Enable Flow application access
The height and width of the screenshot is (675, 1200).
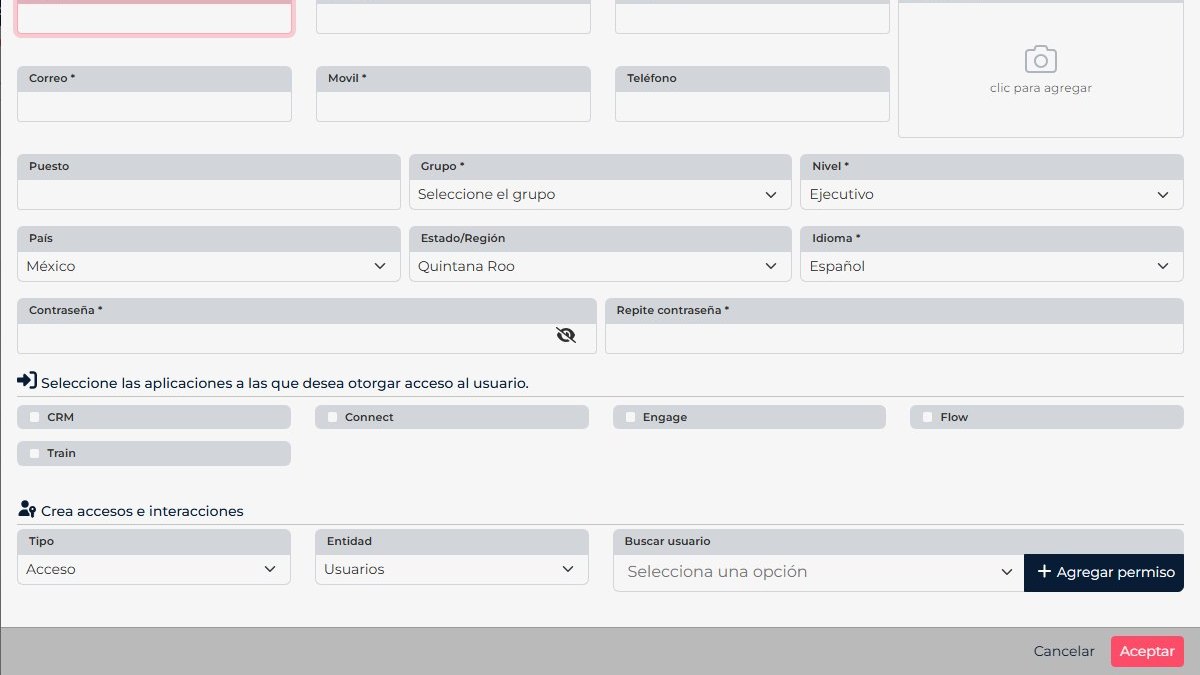pyautogui.click(x=928, y=417)
